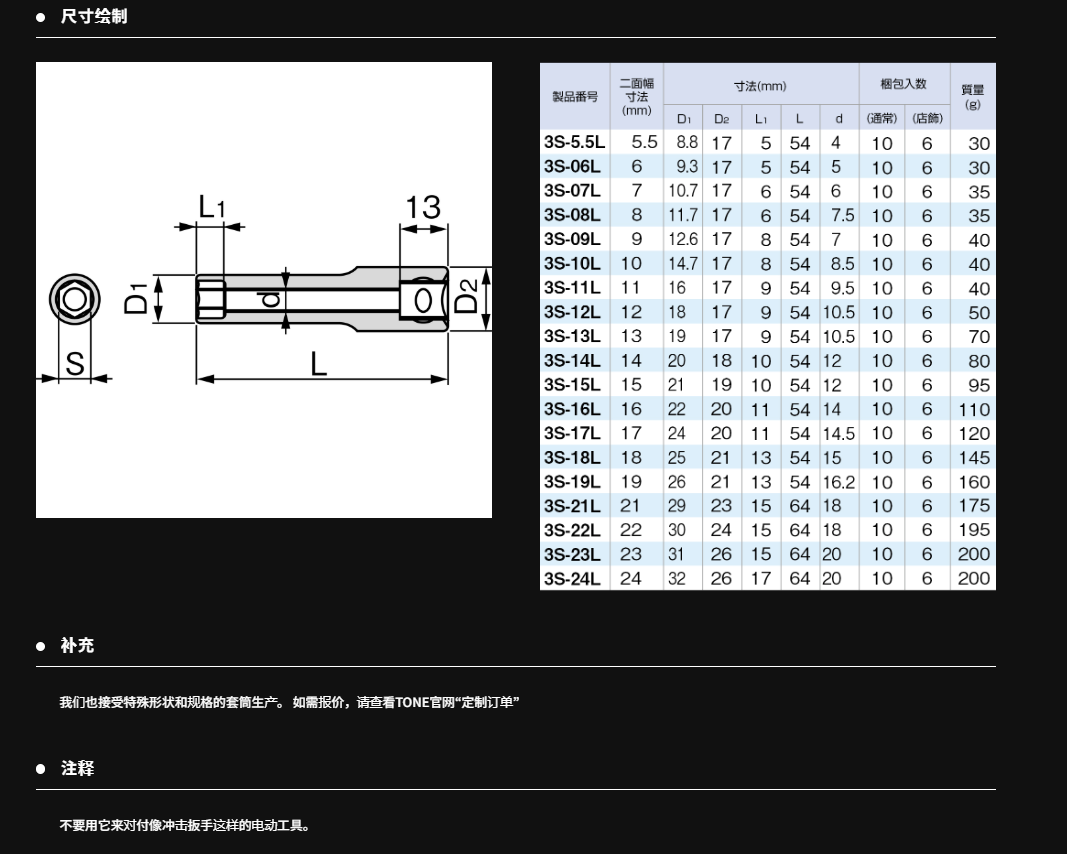
Task: Click the impact wrench warning note text
Action: [185, 825]
